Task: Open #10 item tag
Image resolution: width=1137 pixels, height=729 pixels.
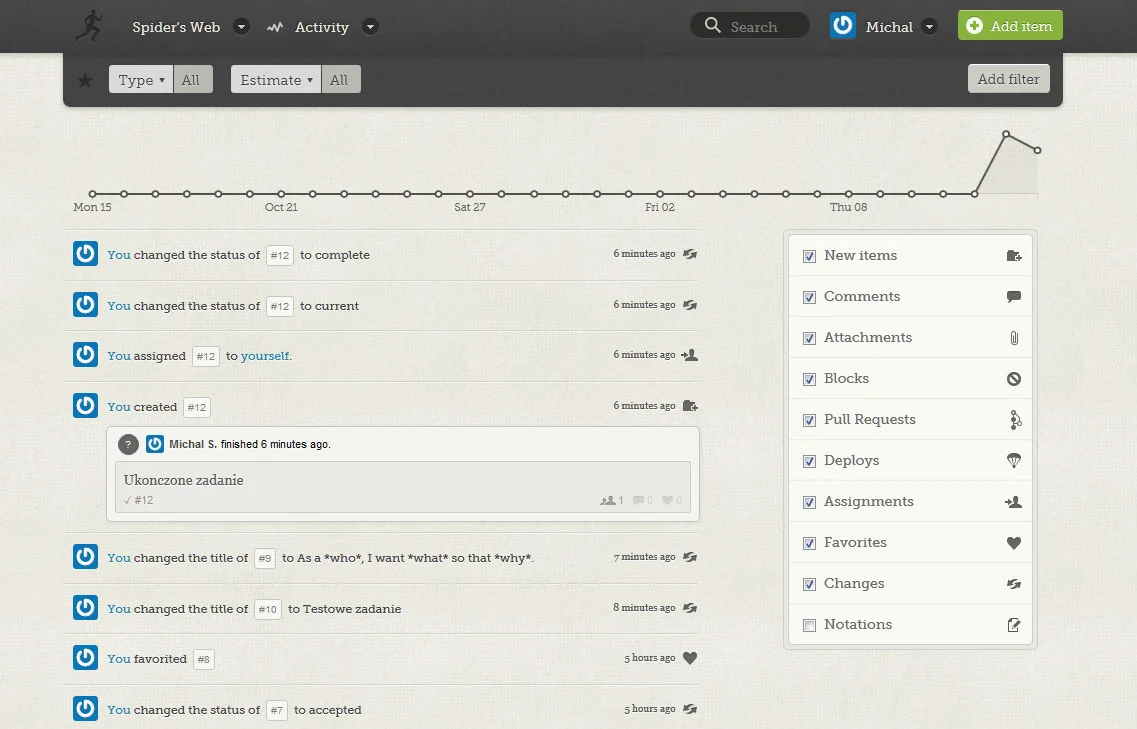Action: click(268, 609)
